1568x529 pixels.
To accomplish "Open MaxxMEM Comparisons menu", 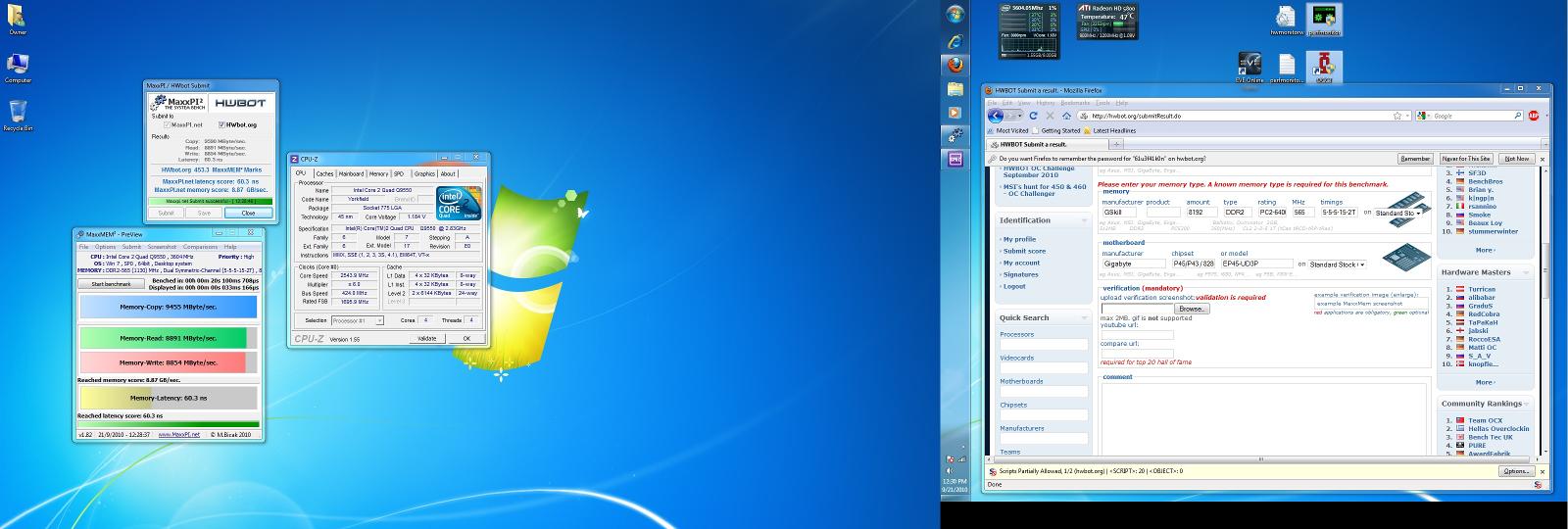I will tap(200, 247).
